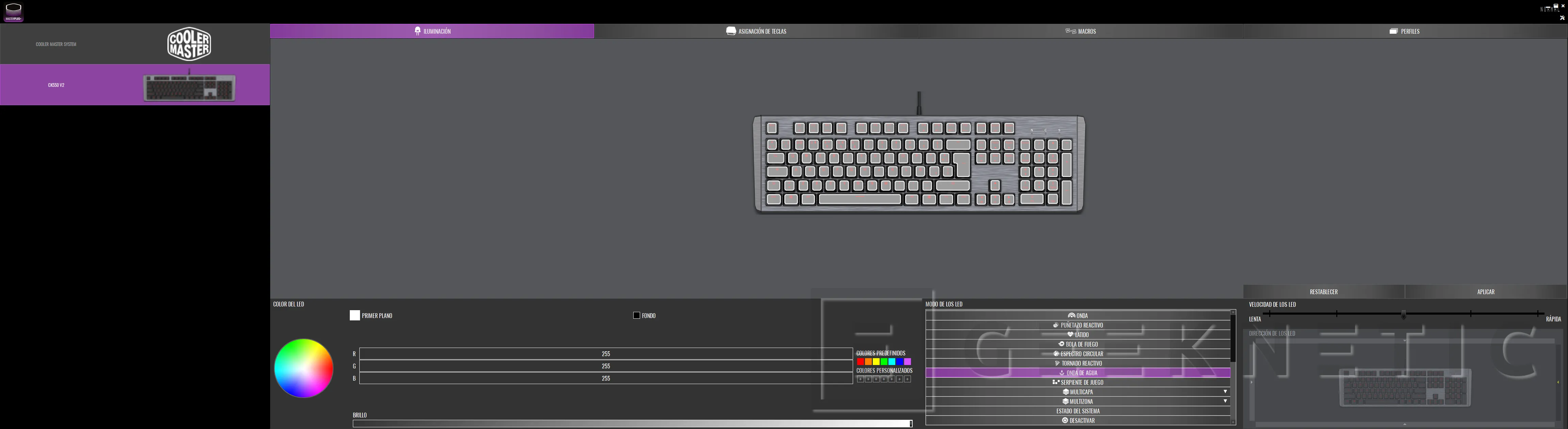Open settings via the tools icon
The width and height of the screenshot is (1568, 429).
[x=1563, y=18]
